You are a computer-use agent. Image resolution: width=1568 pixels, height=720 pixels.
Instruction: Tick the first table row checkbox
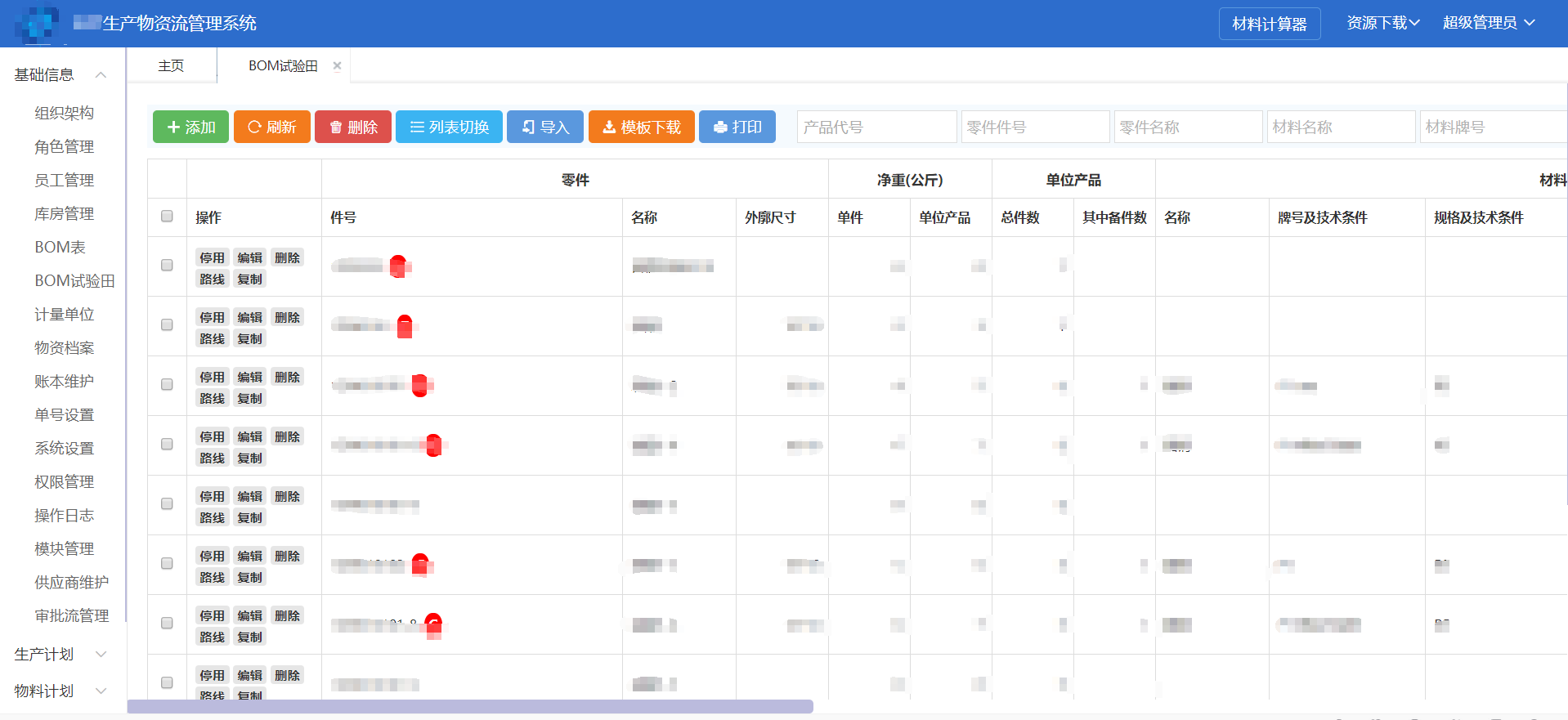pyautogui.click(x=167, y=266)
